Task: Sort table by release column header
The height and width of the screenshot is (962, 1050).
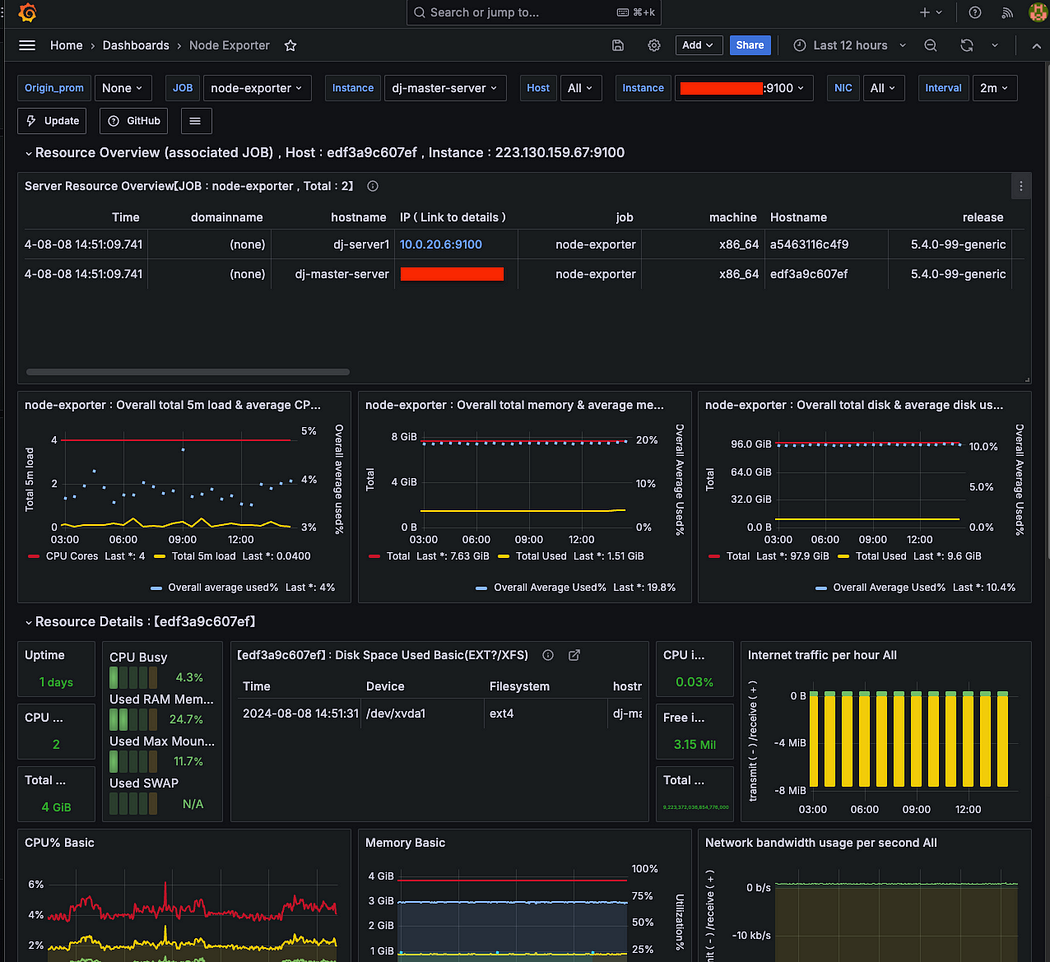Action: click(983, 218)
